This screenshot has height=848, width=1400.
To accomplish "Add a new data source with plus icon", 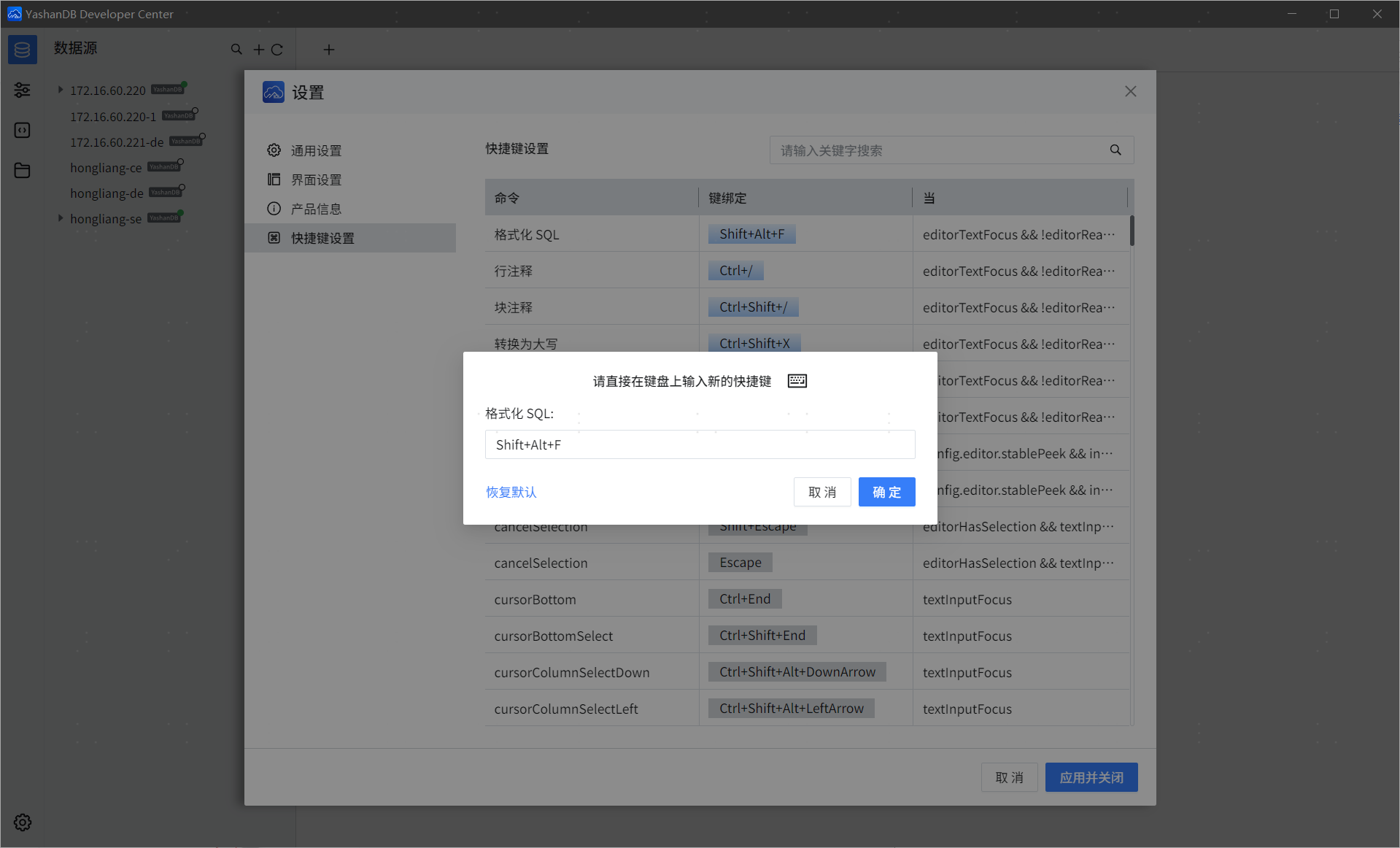I will 258,50.
